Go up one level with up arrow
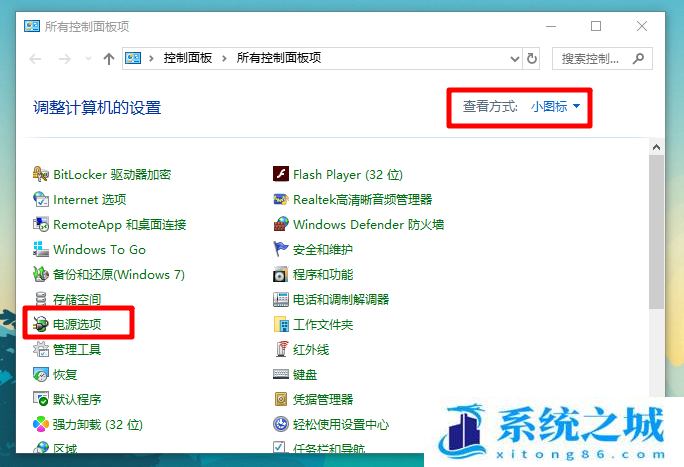The image size is (684, 467). pos(109,58)
